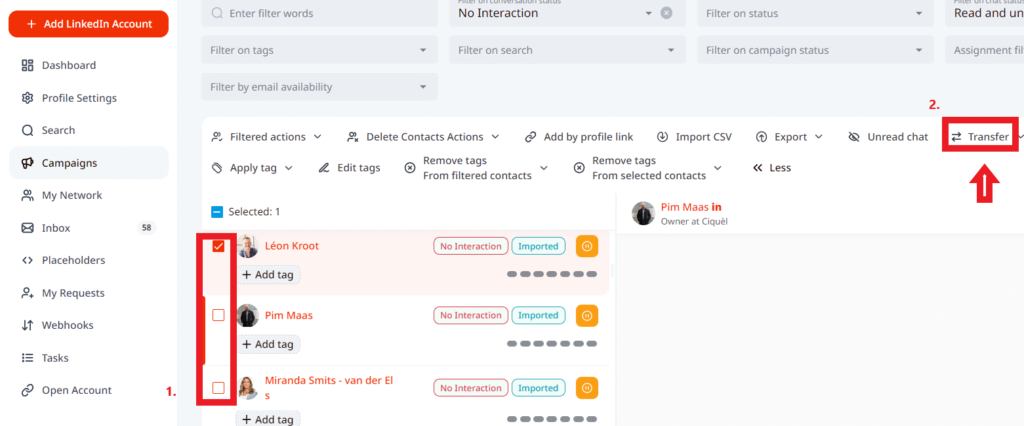Viewport: 1024px width, 426px height.
Task: Open the Filter by email availability dropdown
Action: pos(319,87)
